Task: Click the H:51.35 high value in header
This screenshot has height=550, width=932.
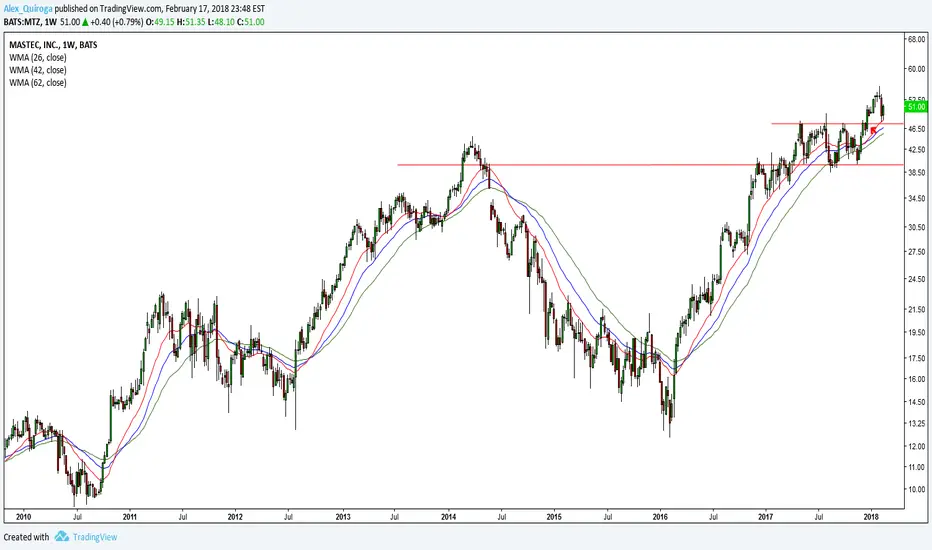Action: pyautogui.click(x=191, y=22)
